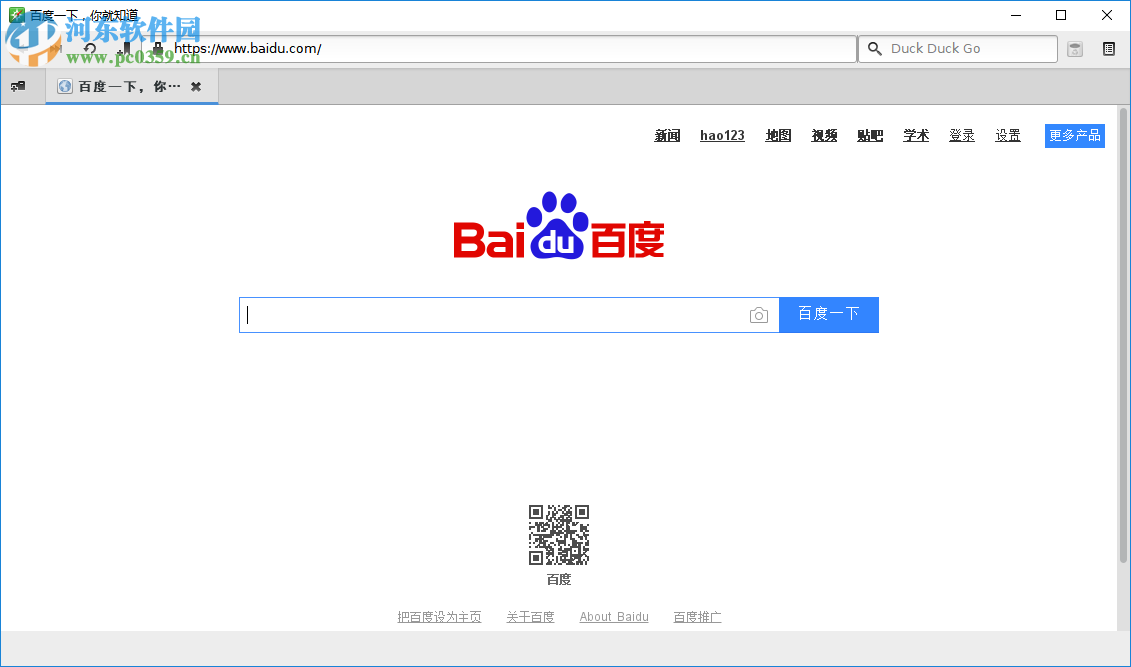Switch to the 百度一下 tab
The width and height of the screenshot is (1131, 667).
click(x=130, y=86)
